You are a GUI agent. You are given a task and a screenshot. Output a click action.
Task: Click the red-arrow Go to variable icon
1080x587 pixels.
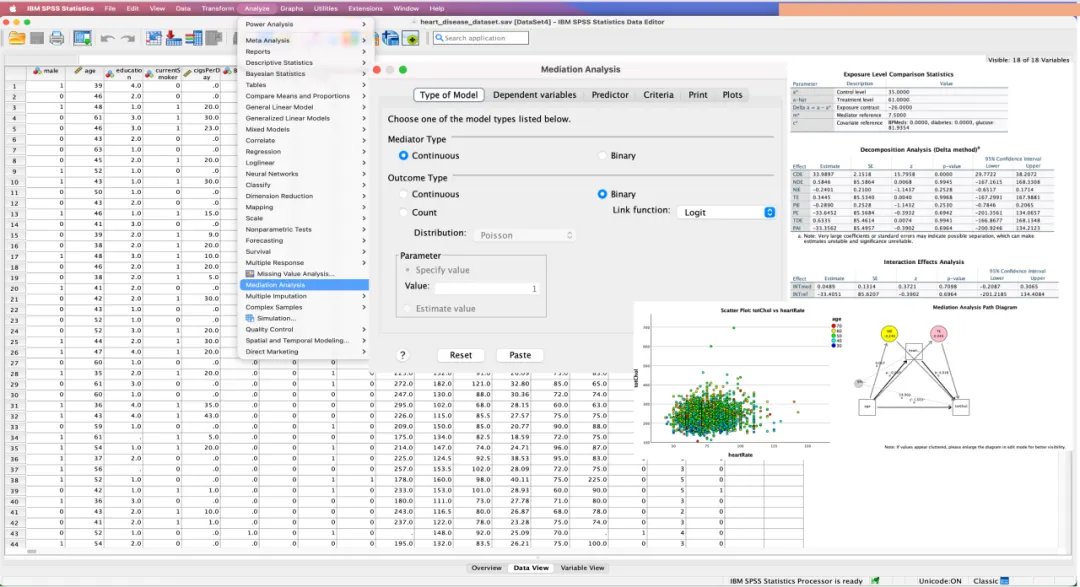[174, 38]
